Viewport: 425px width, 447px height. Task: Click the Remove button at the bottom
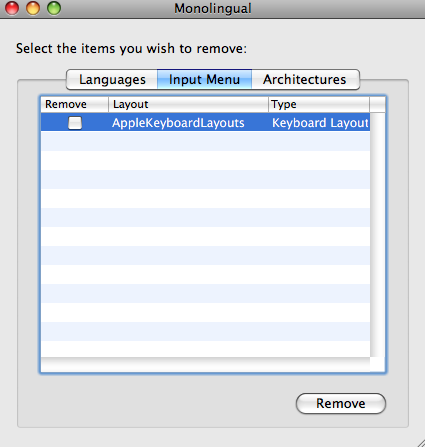pyautogui.click(x=341, y=403)
